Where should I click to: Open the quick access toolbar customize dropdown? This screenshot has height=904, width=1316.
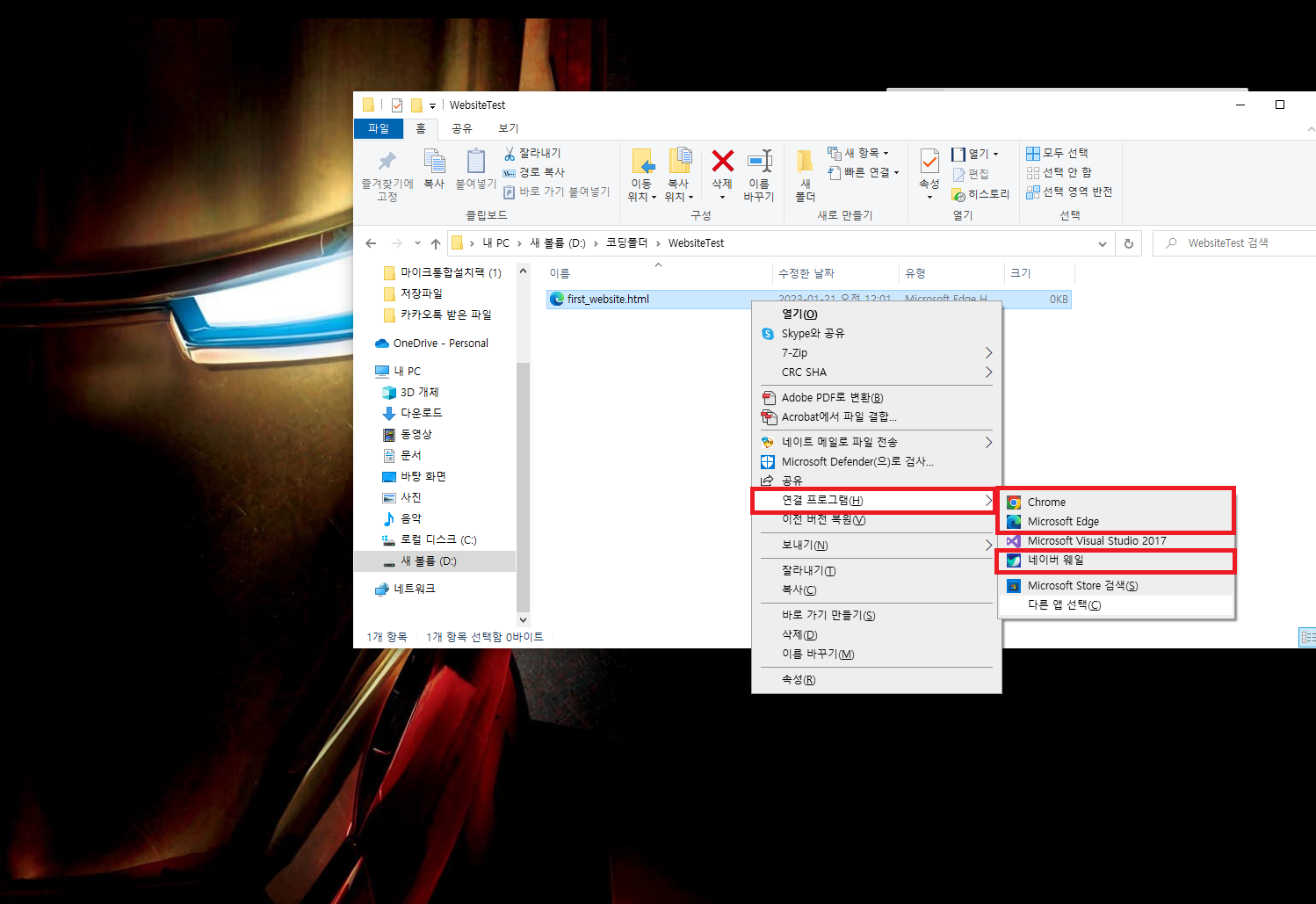432,105
